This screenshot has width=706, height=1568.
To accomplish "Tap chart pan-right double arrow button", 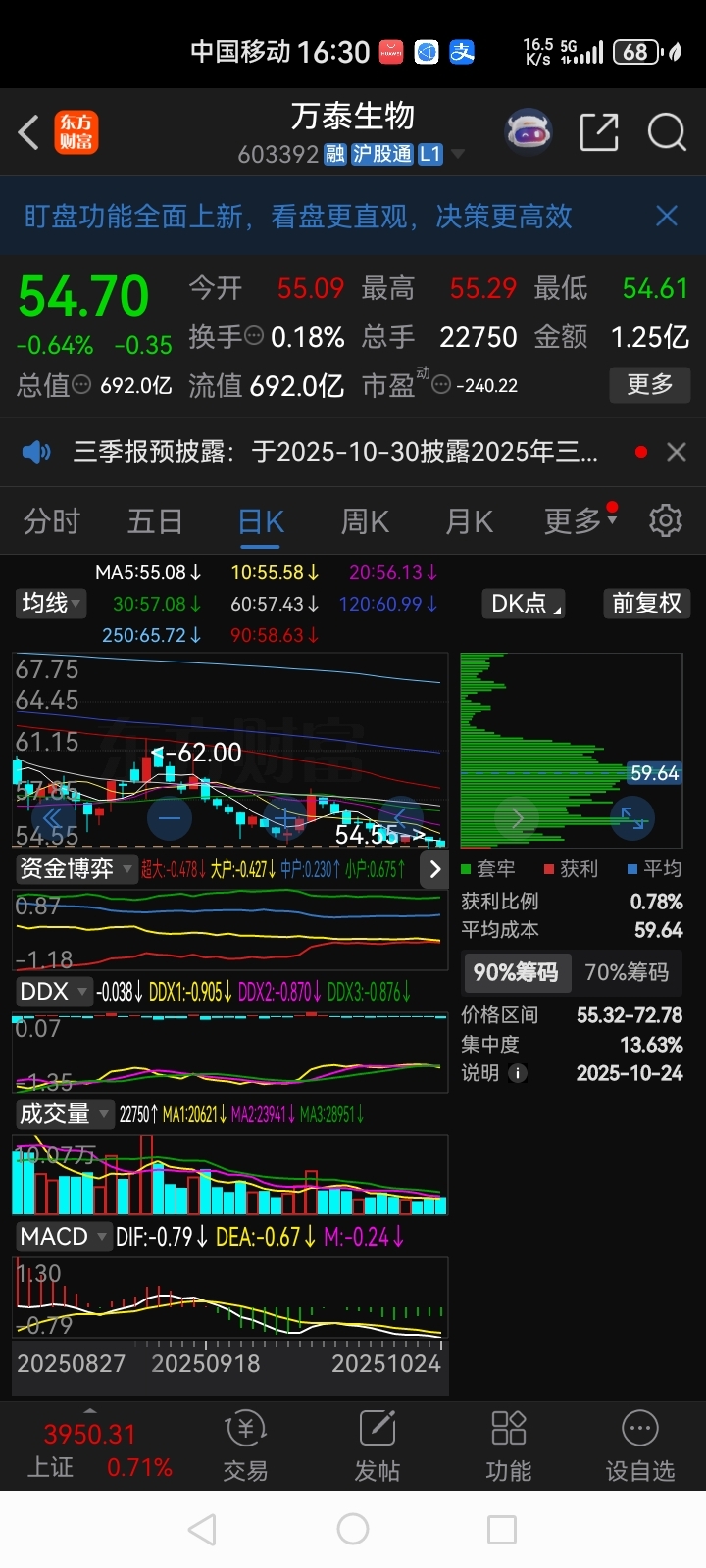I will pos(402,818).
